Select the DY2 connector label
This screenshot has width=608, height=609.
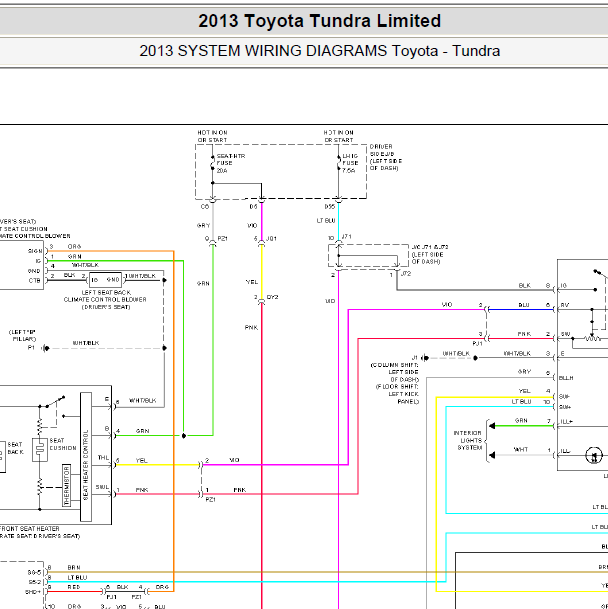272,297
